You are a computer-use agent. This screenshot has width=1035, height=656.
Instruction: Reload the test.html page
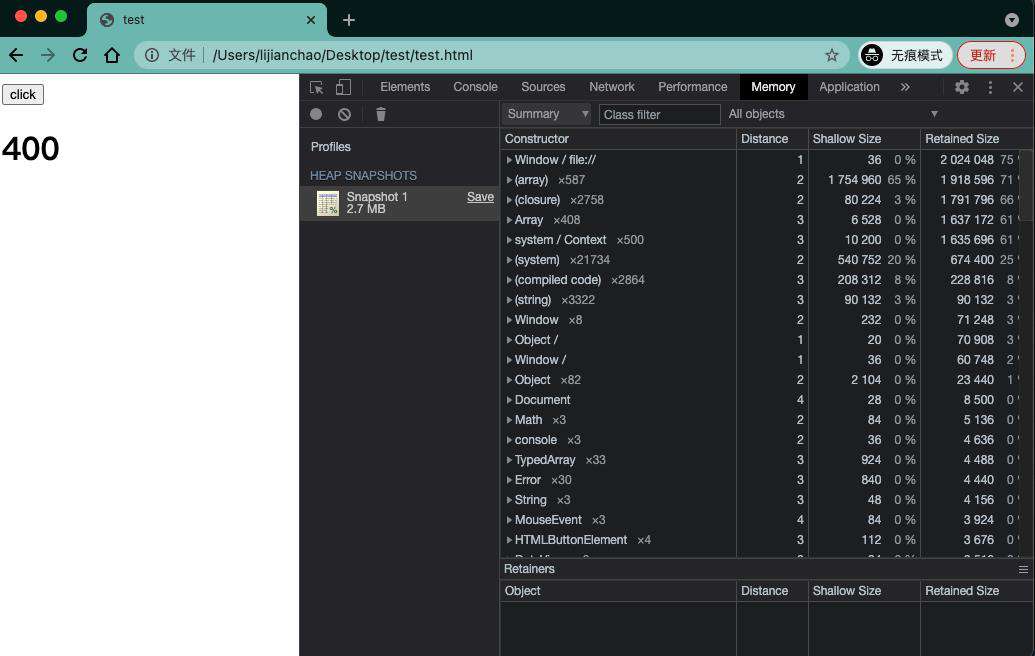tap(80, 55)
